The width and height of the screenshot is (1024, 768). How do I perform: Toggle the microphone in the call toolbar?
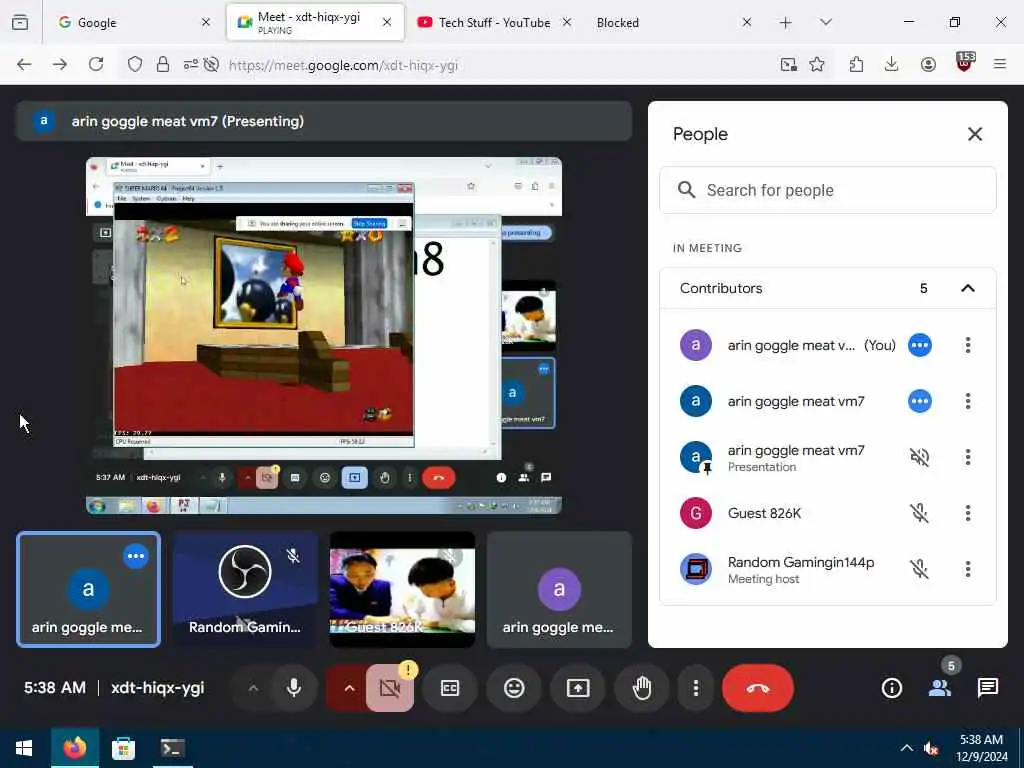[x=294, y=688]
